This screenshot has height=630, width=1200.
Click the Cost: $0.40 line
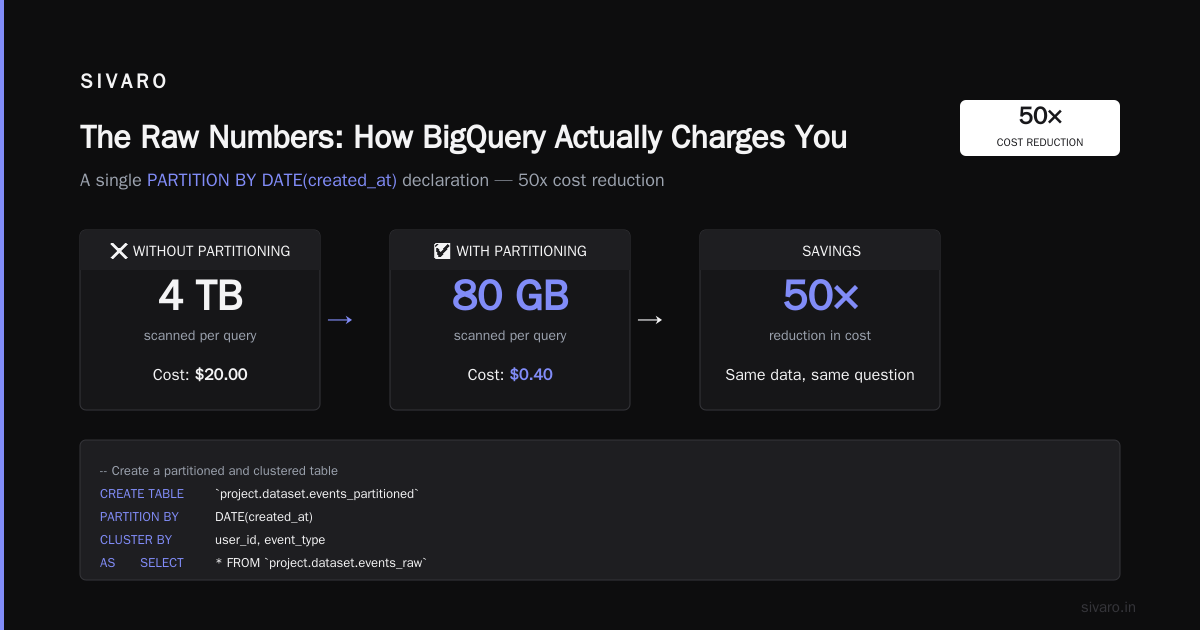click(510, 375)
